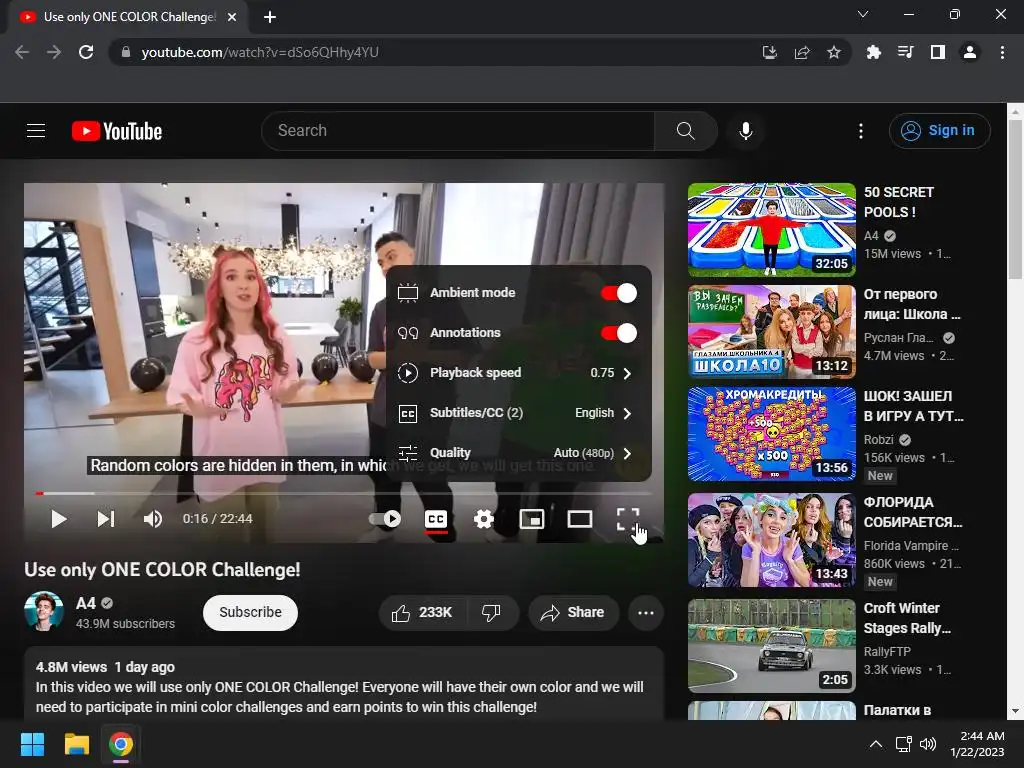Expand playback speed 0.75 chevron
The height and width of the screenshot is (768, 1024).
[x=628, y=374]
